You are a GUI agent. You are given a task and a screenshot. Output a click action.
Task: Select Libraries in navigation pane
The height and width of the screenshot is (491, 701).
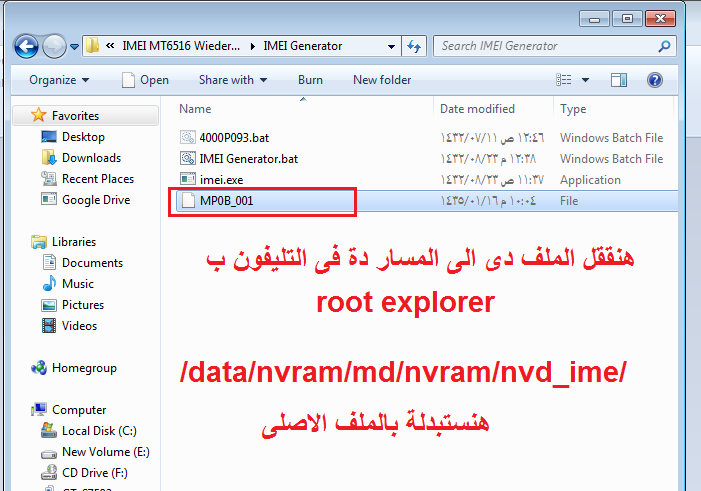[x=74, y=242]
